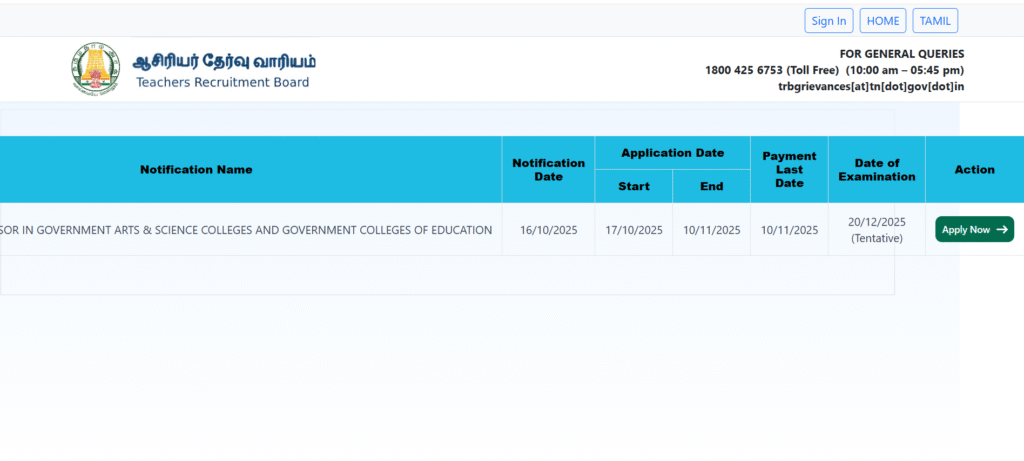1024x461 pixels.
Task: Click the Date of Examination column header
Action: pyautogui.click(x=876, y=170)
